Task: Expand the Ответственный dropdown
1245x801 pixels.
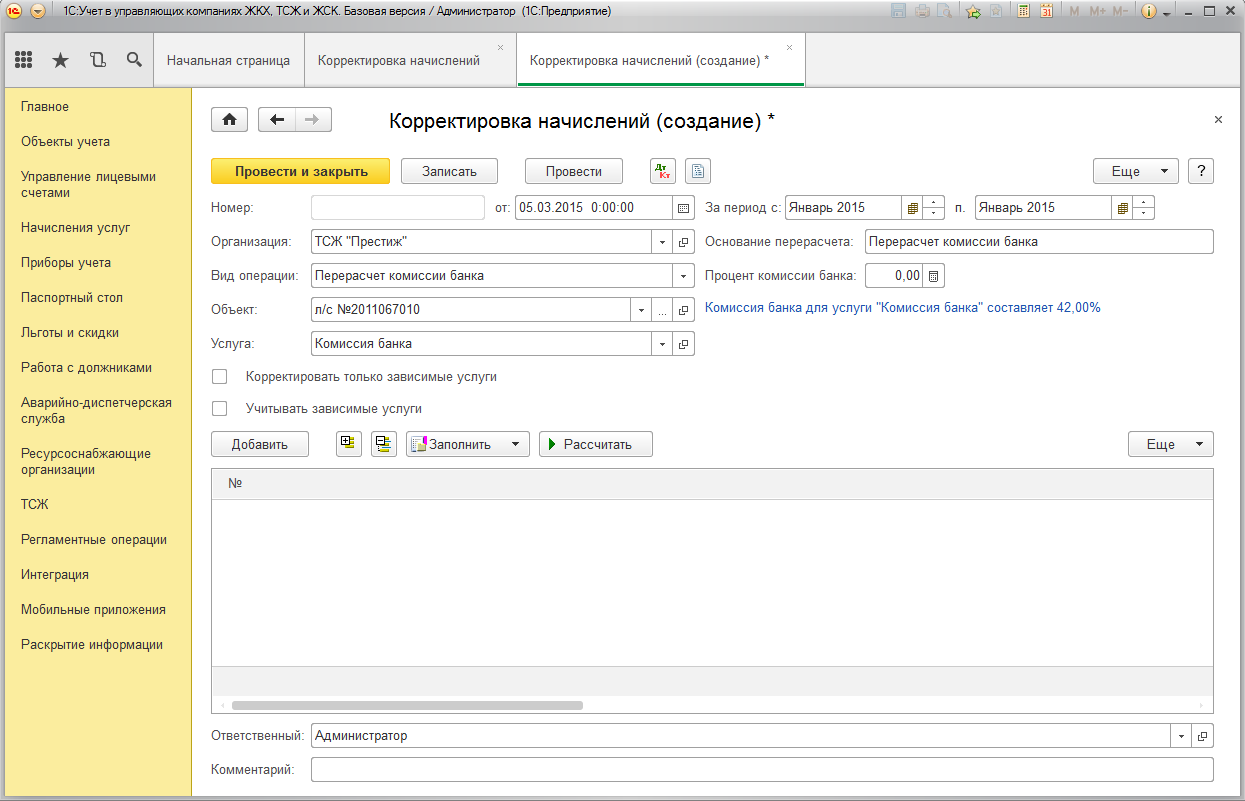Action: point(1182,736)
